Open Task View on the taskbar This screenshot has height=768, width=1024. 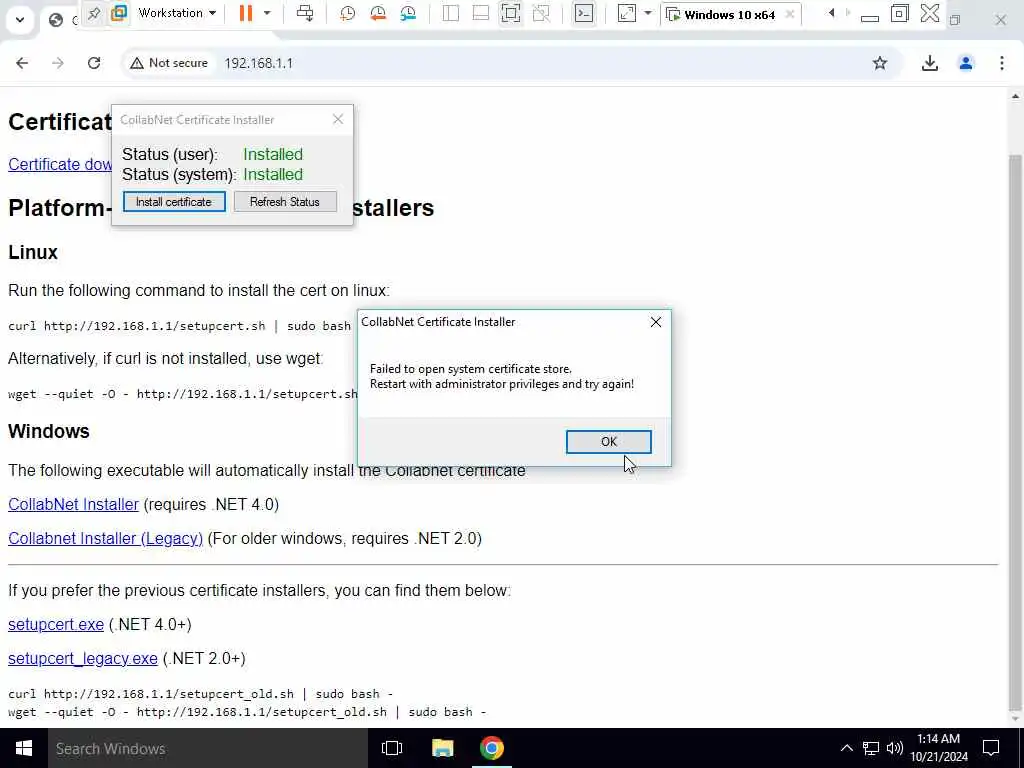392,748
